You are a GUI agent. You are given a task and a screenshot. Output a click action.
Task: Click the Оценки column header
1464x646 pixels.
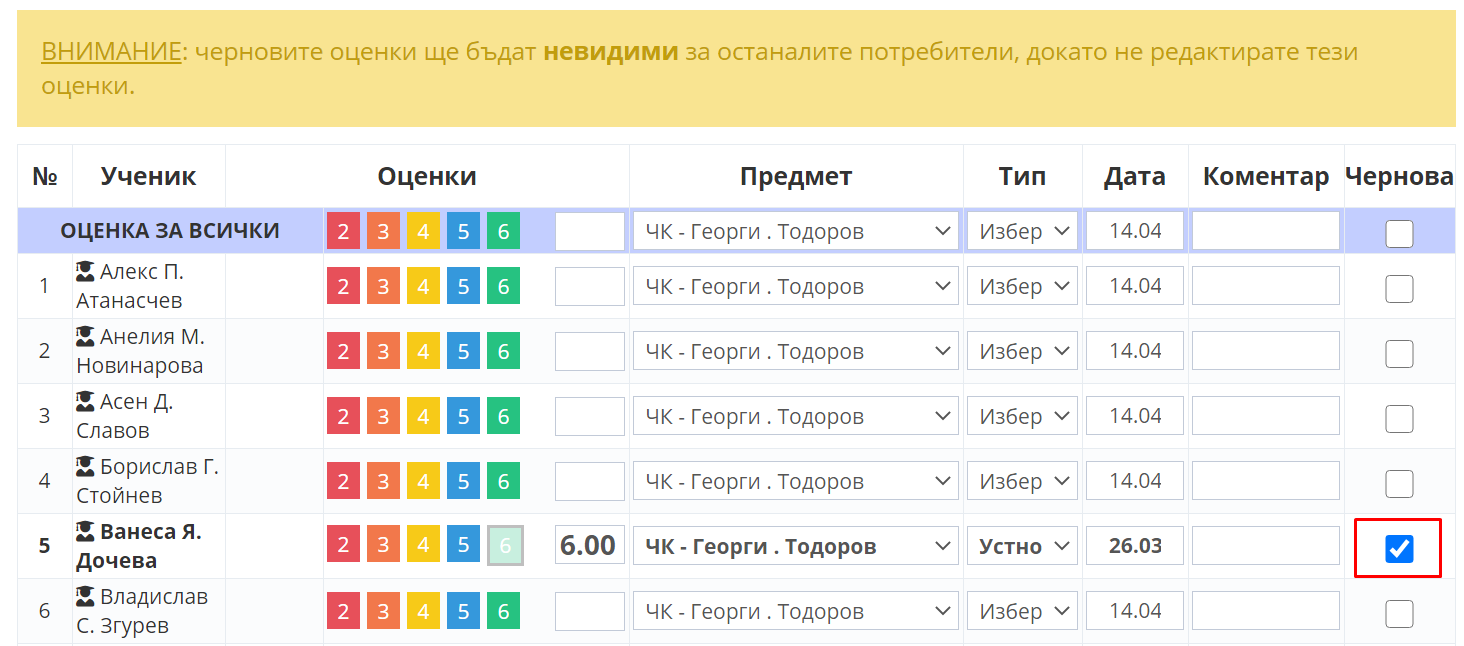[427, 177]
